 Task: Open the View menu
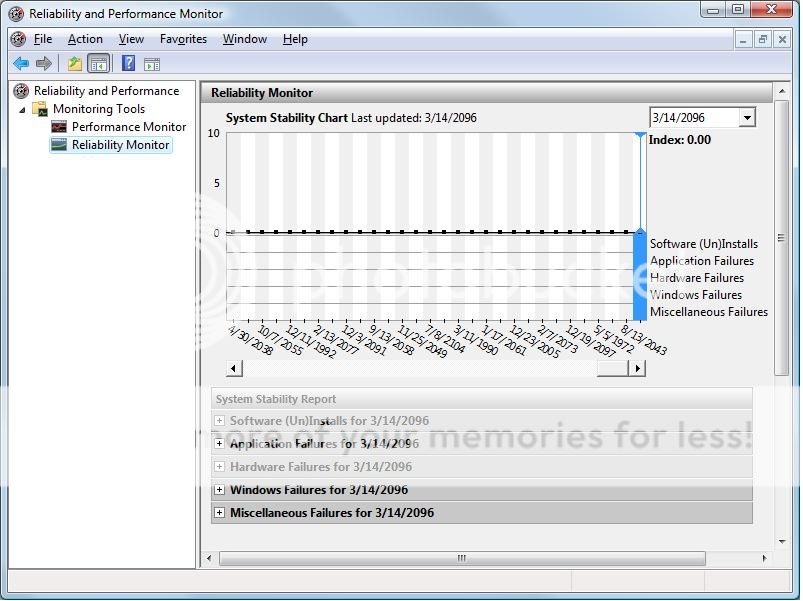(131, 39)
